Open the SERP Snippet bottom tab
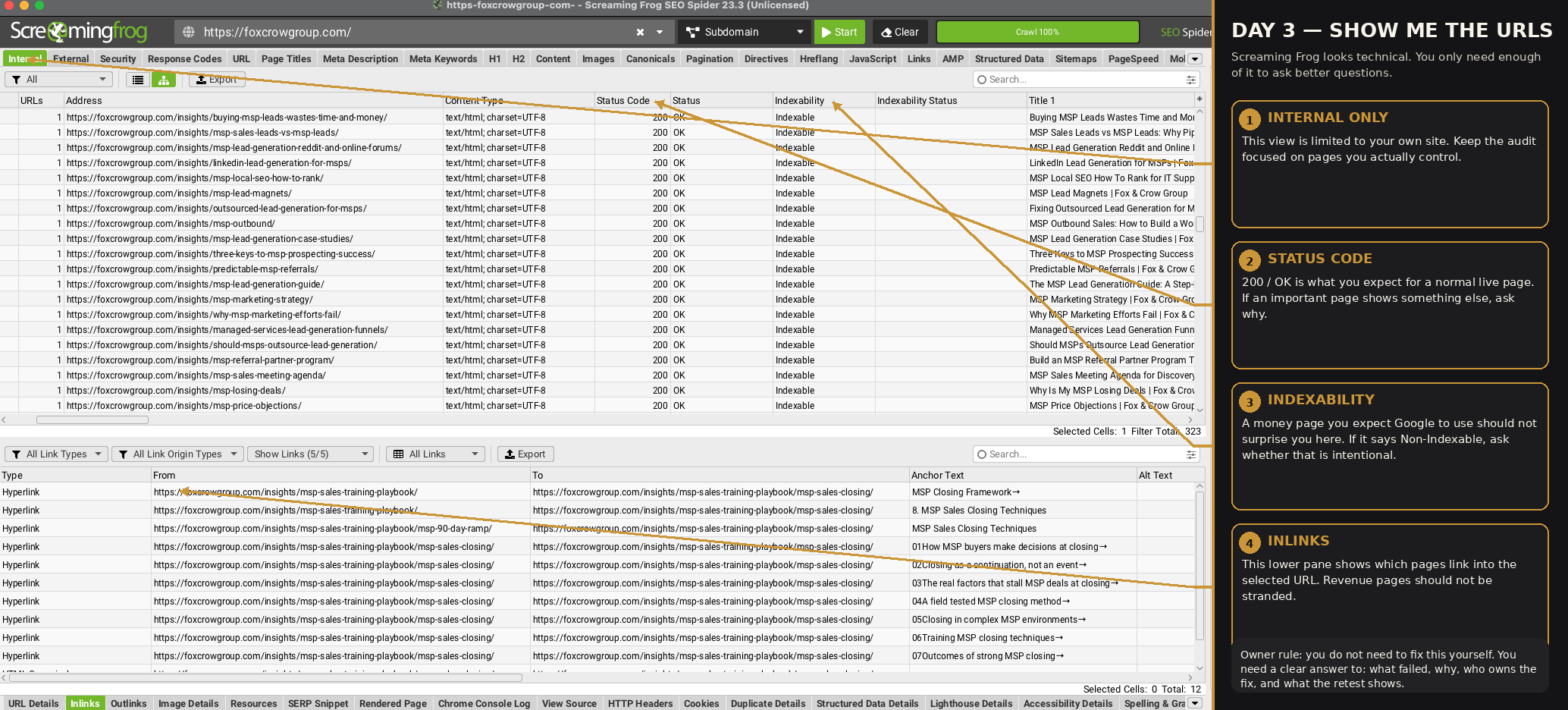Screen dimensions: 1568x710 pos(318,703)
